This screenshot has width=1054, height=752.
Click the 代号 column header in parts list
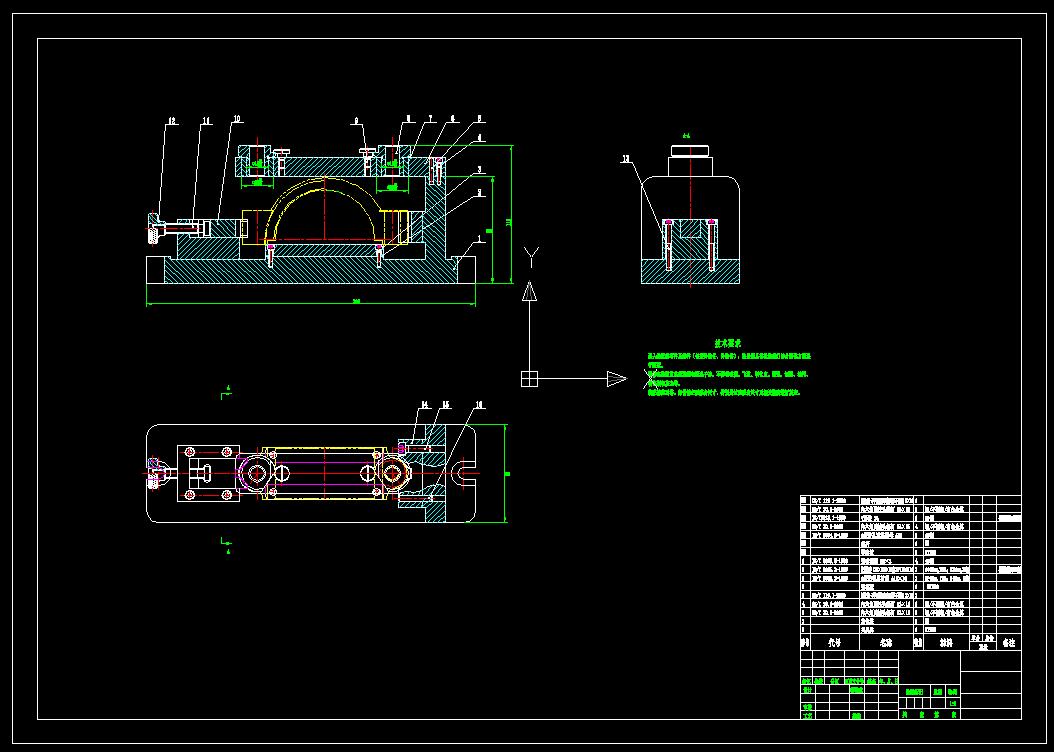[834, 643]
